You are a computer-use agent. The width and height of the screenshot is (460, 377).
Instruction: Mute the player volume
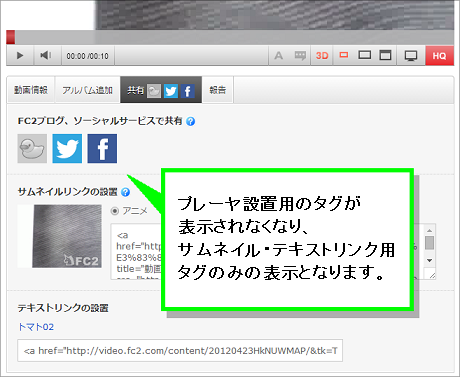pyautogui.click(x=46, y=56)
